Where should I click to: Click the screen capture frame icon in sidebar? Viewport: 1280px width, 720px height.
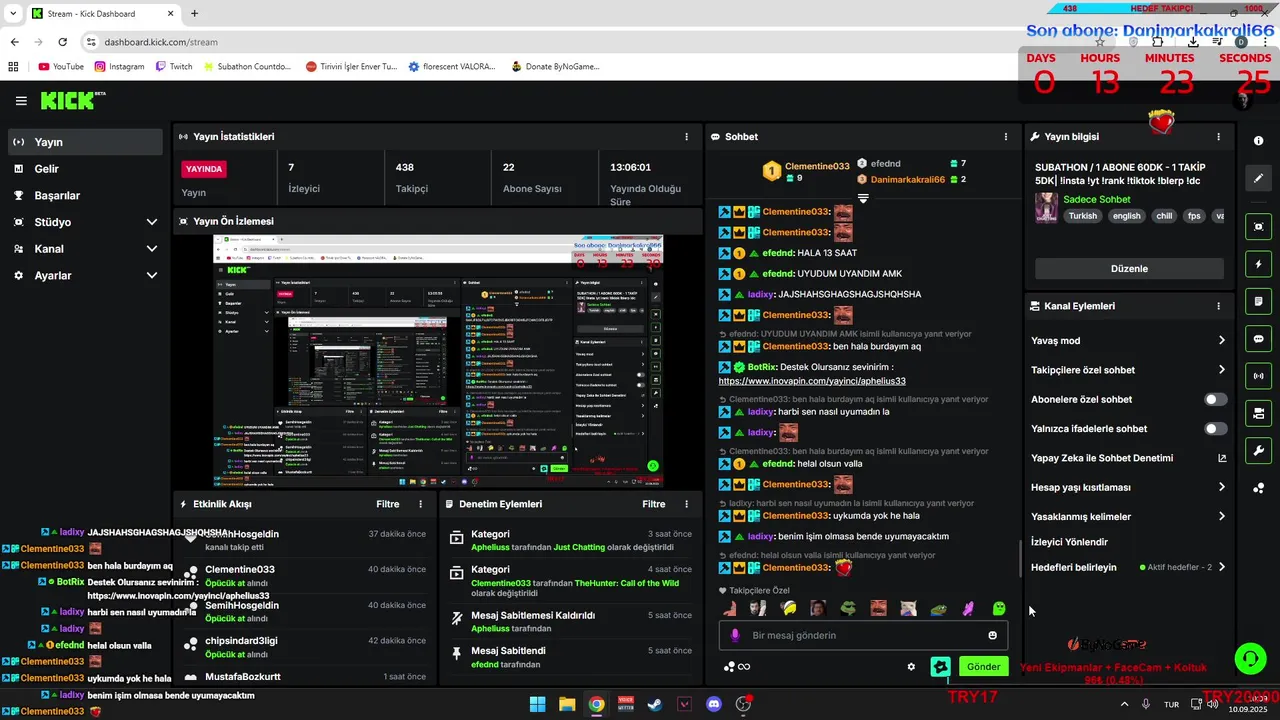(x=1258, y=227)
